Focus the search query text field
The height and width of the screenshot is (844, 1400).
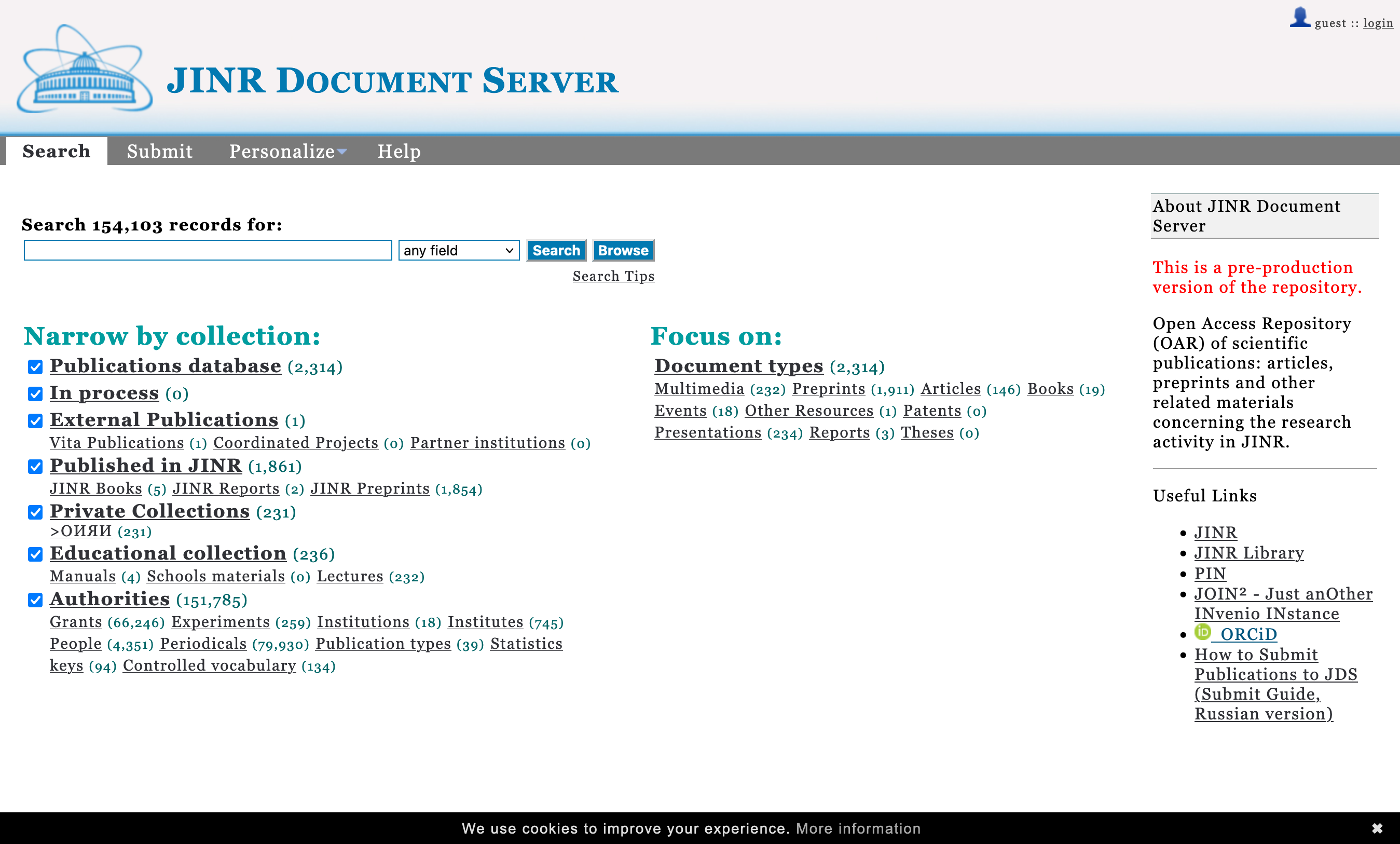click(x=208, y=250)
